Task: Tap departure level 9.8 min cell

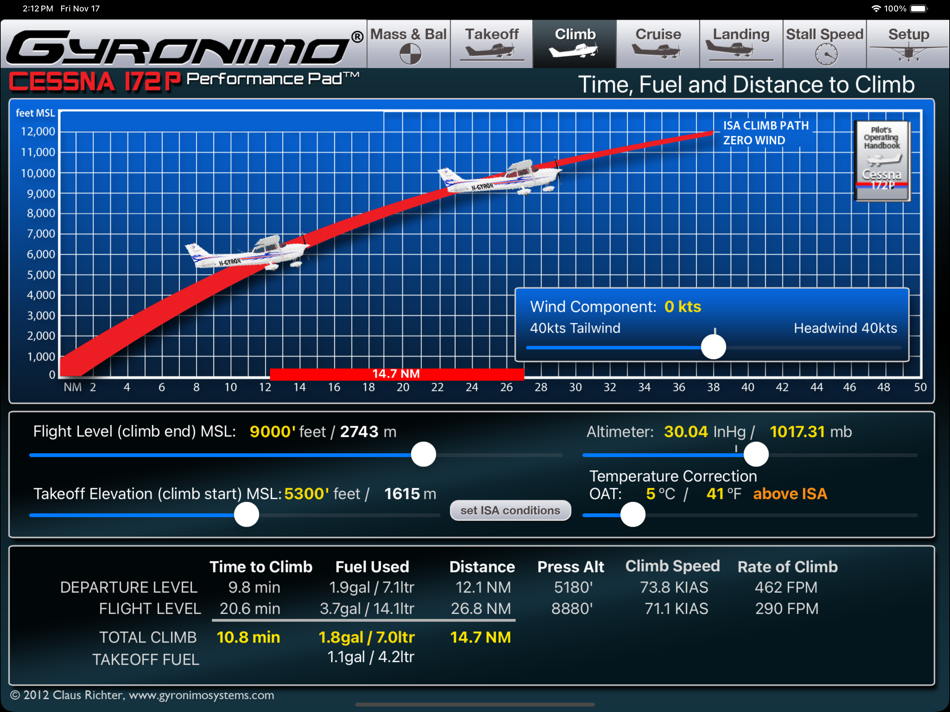Action: 254,587
